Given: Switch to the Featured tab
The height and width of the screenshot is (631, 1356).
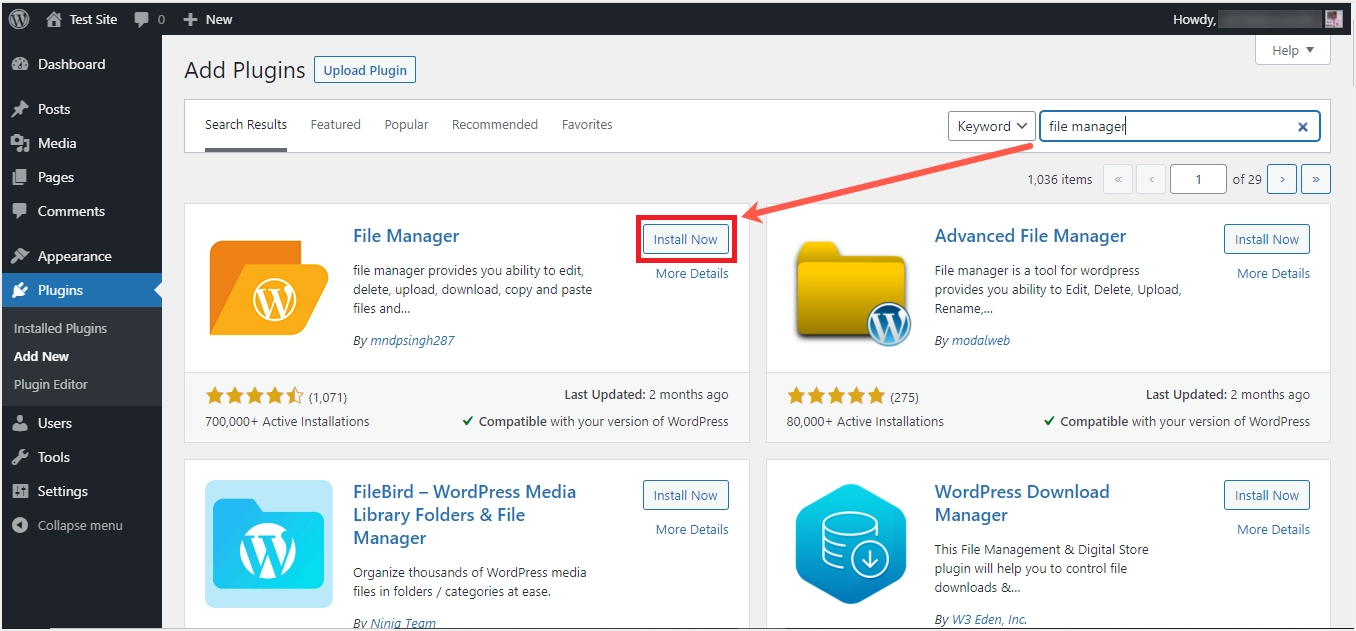Looking at the screenshot, I should 335,125.
